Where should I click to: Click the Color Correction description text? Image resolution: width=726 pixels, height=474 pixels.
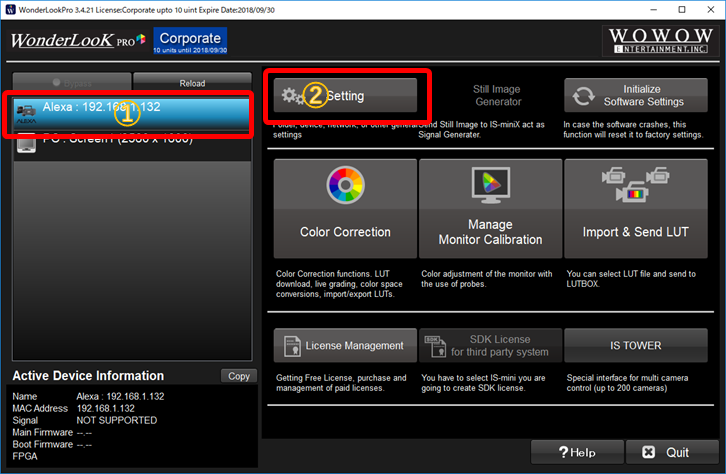pos(339,284)
